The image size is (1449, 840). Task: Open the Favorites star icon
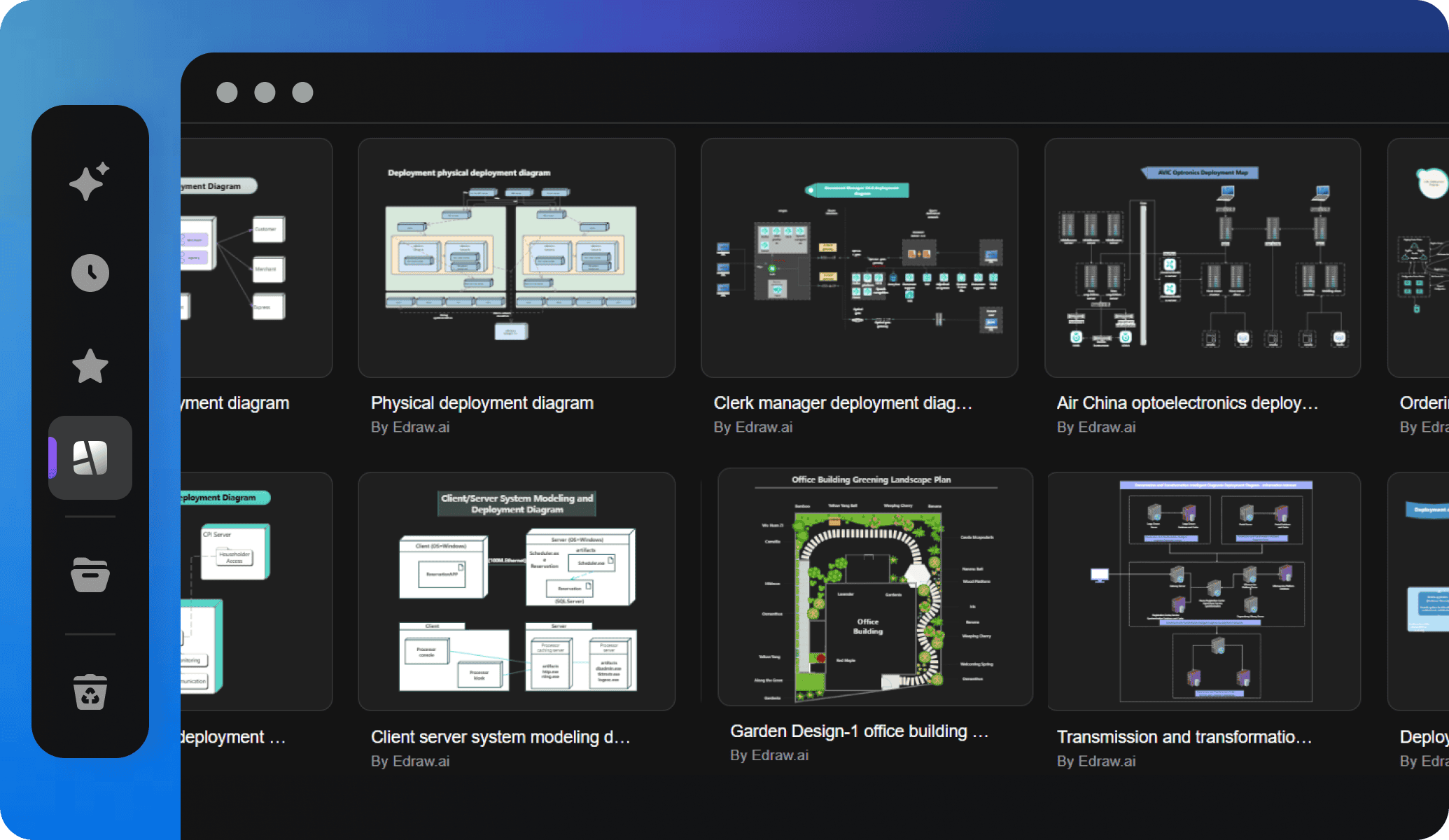click(90, 366)
